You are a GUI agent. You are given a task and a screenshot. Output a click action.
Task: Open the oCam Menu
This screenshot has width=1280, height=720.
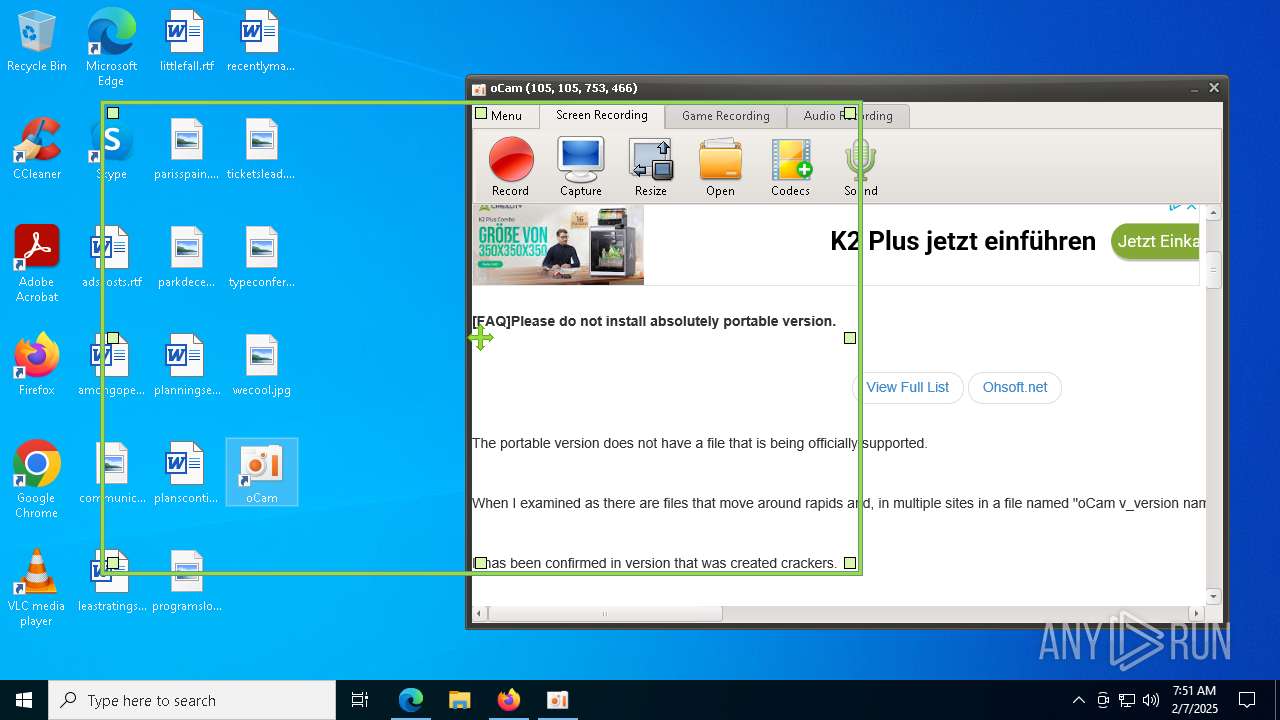point(506,116)
